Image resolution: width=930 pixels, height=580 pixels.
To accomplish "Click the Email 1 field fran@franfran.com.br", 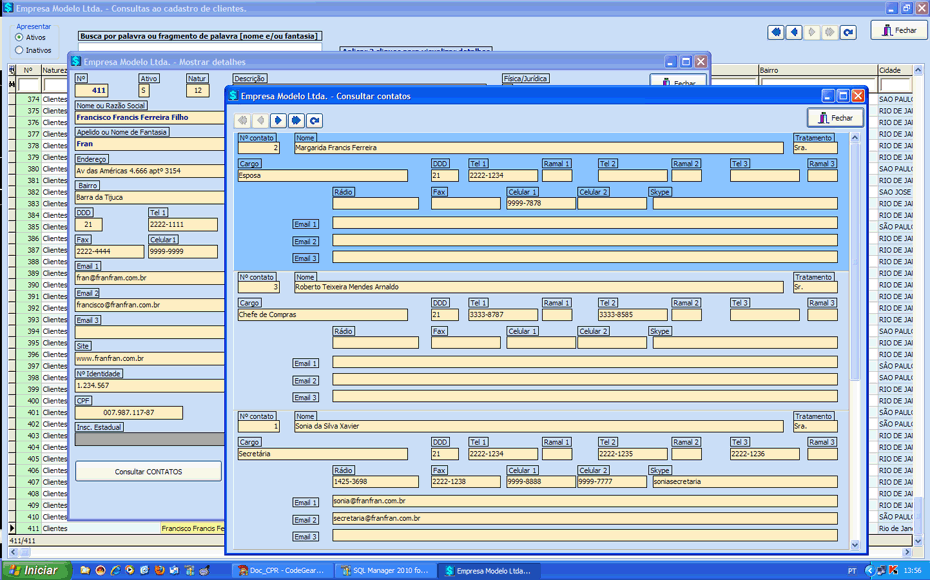I will coord(149,278).
